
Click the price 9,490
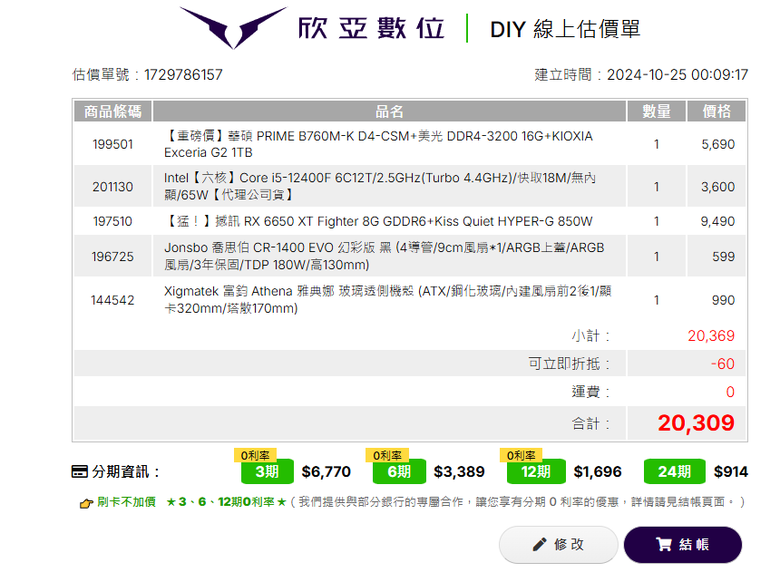click(718, 221)
